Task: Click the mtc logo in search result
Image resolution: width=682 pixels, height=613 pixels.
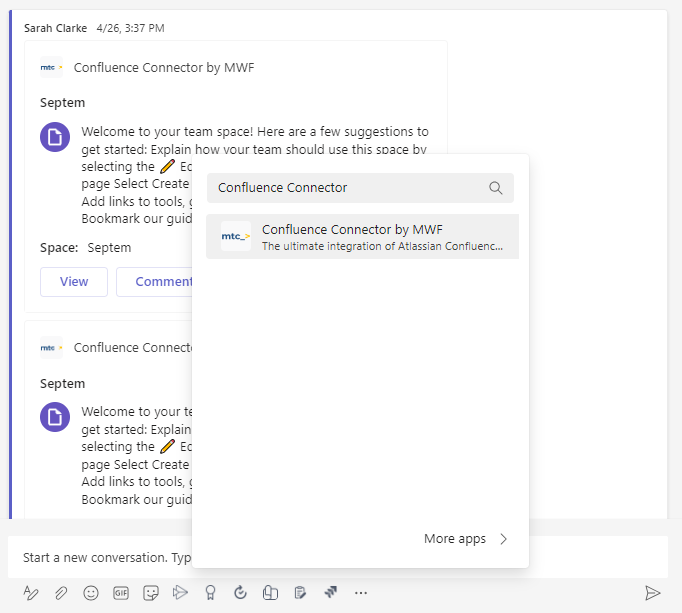Action: click(x=236, y=237)
